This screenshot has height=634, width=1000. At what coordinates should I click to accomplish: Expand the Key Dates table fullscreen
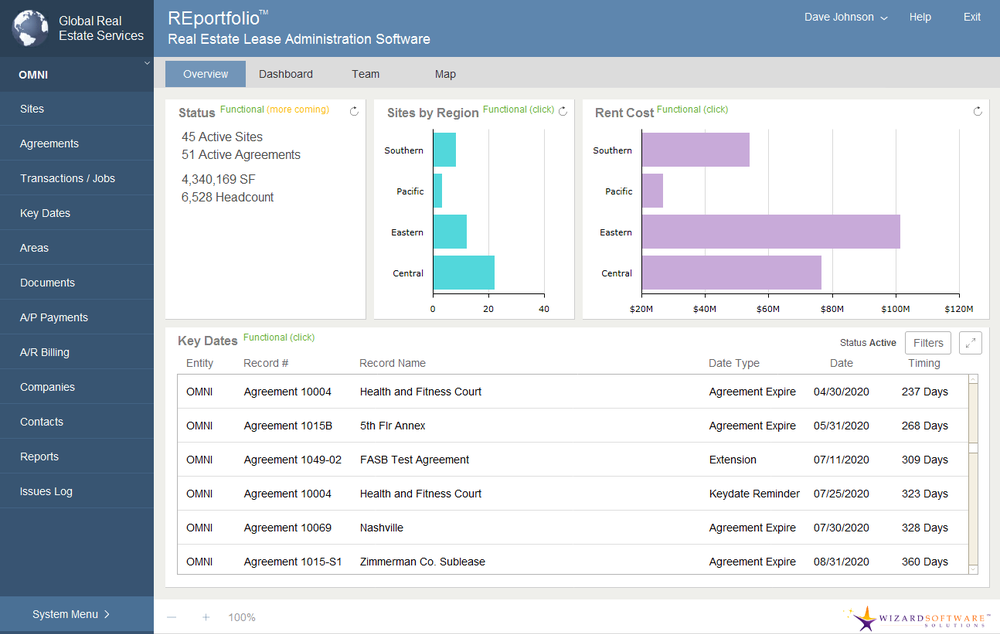[x=969, y=342]
